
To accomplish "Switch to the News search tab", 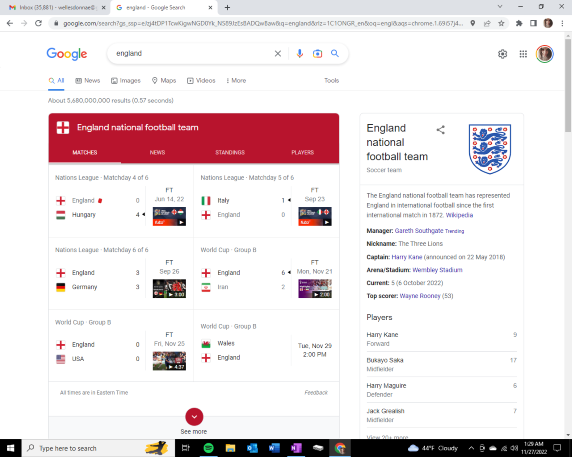I will coord(88,81).
